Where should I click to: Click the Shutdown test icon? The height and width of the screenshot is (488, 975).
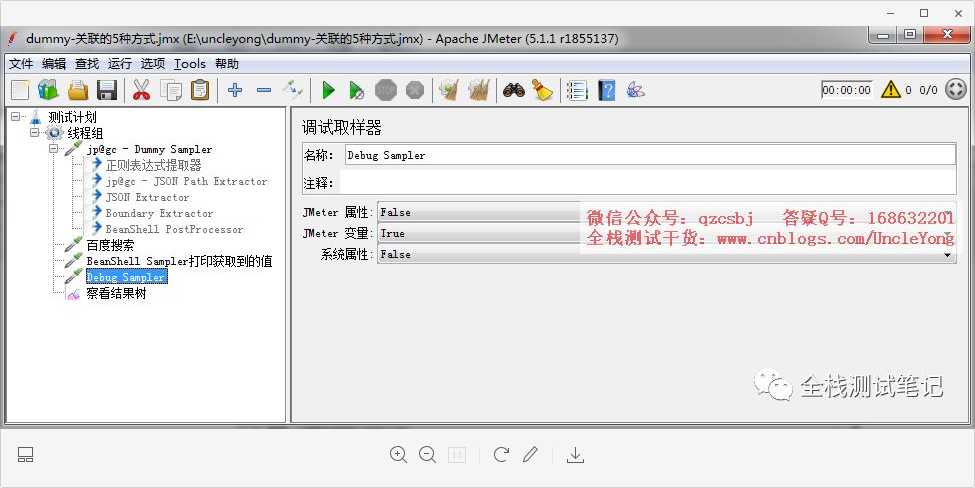click(x=415, y=90)
